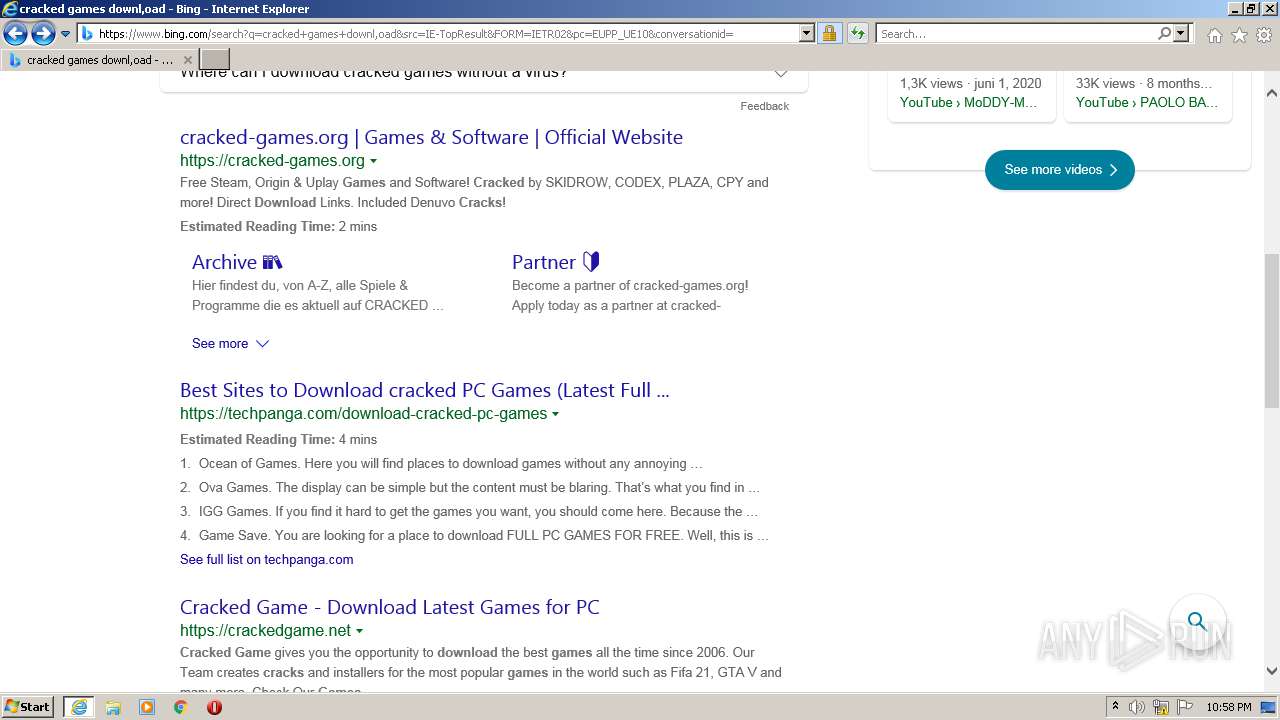Click the Refresh page icon

pos(858,34)
